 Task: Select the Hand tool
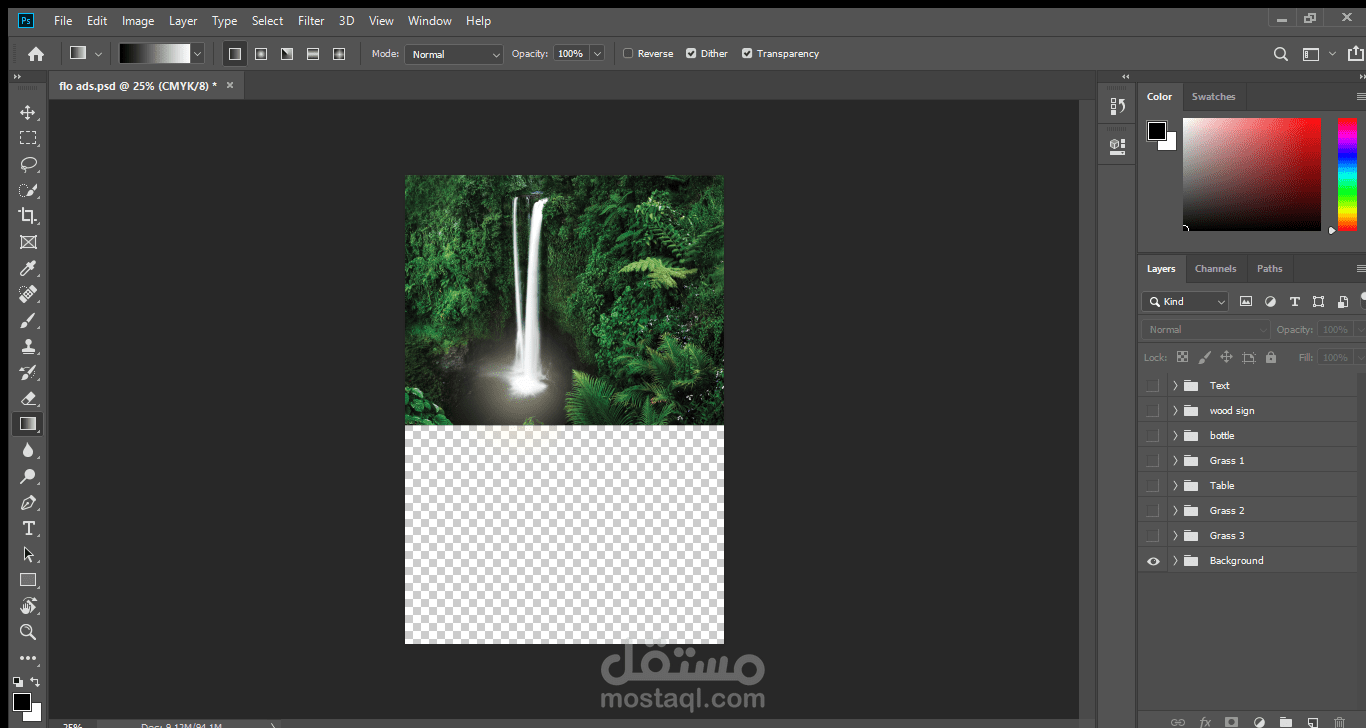pyautogui.click(x=28, y=606)
